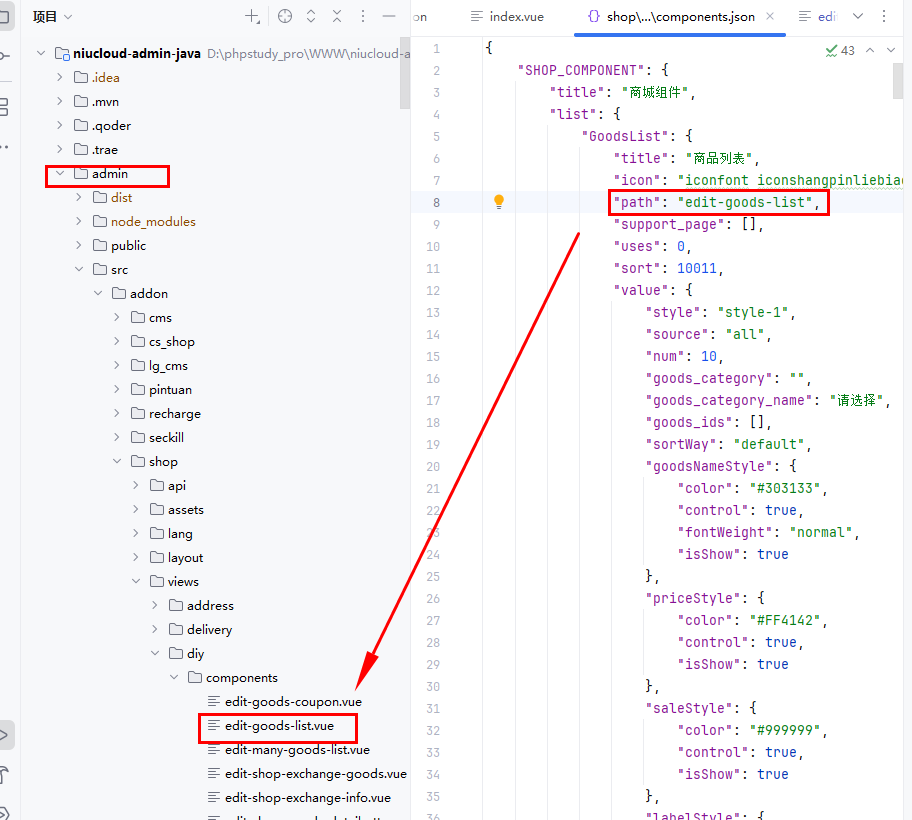This screenshot has height=820, width=912.
Task: Open the 项目 view selector dropdown
Action: click(52, 16)
